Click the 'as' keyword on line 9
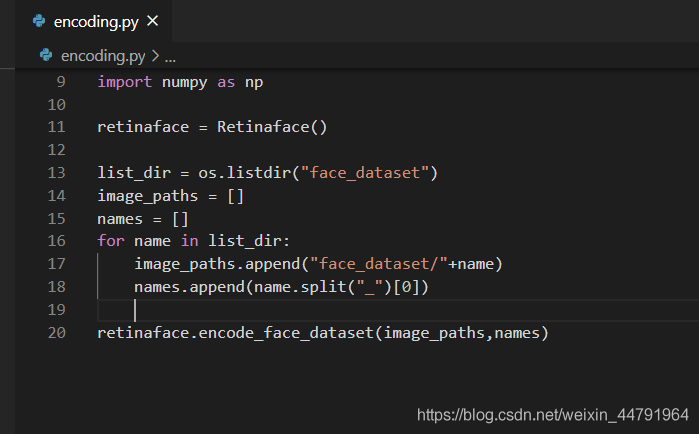The image size is (699, 434). point(226,82)
